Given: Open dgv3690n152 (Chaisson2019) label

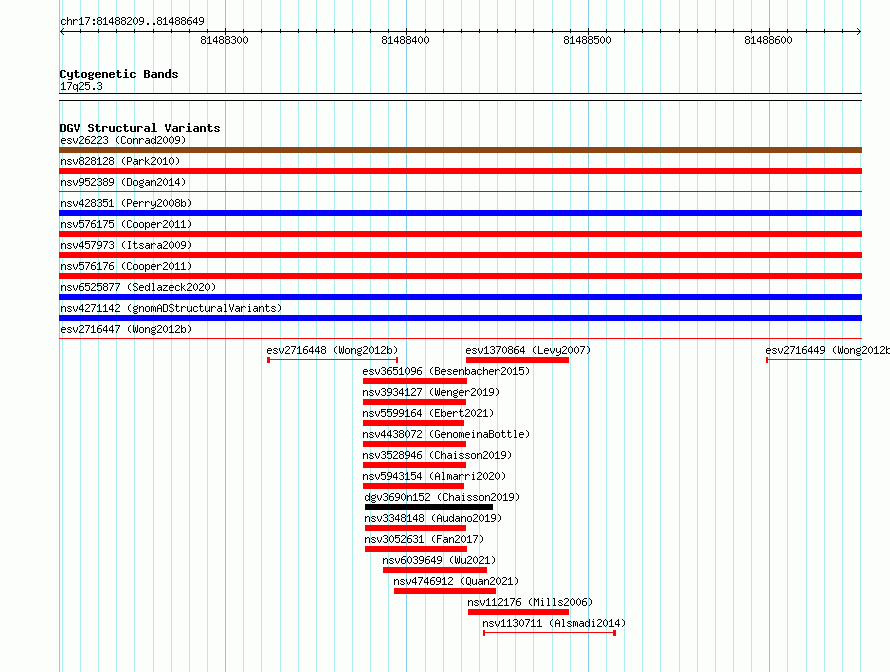Looking at the screenshot, I should pyautogui.click(x=442, y=497).
